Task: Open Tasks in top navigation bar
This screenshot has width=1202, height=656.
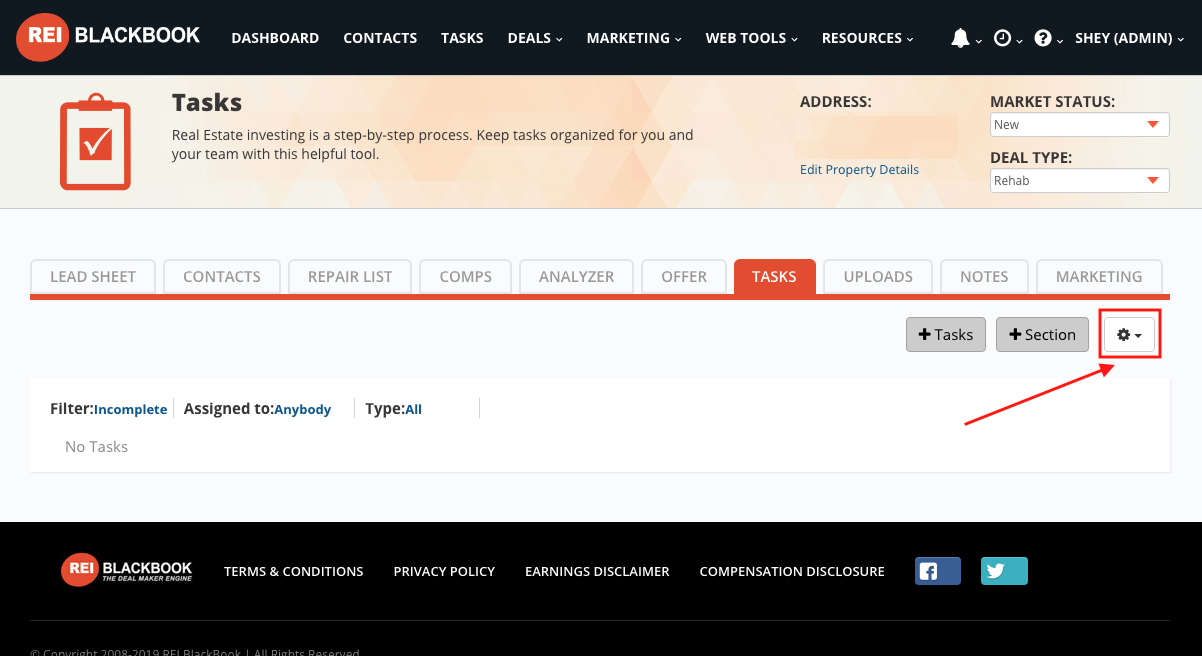Action: tap(462, 38)
